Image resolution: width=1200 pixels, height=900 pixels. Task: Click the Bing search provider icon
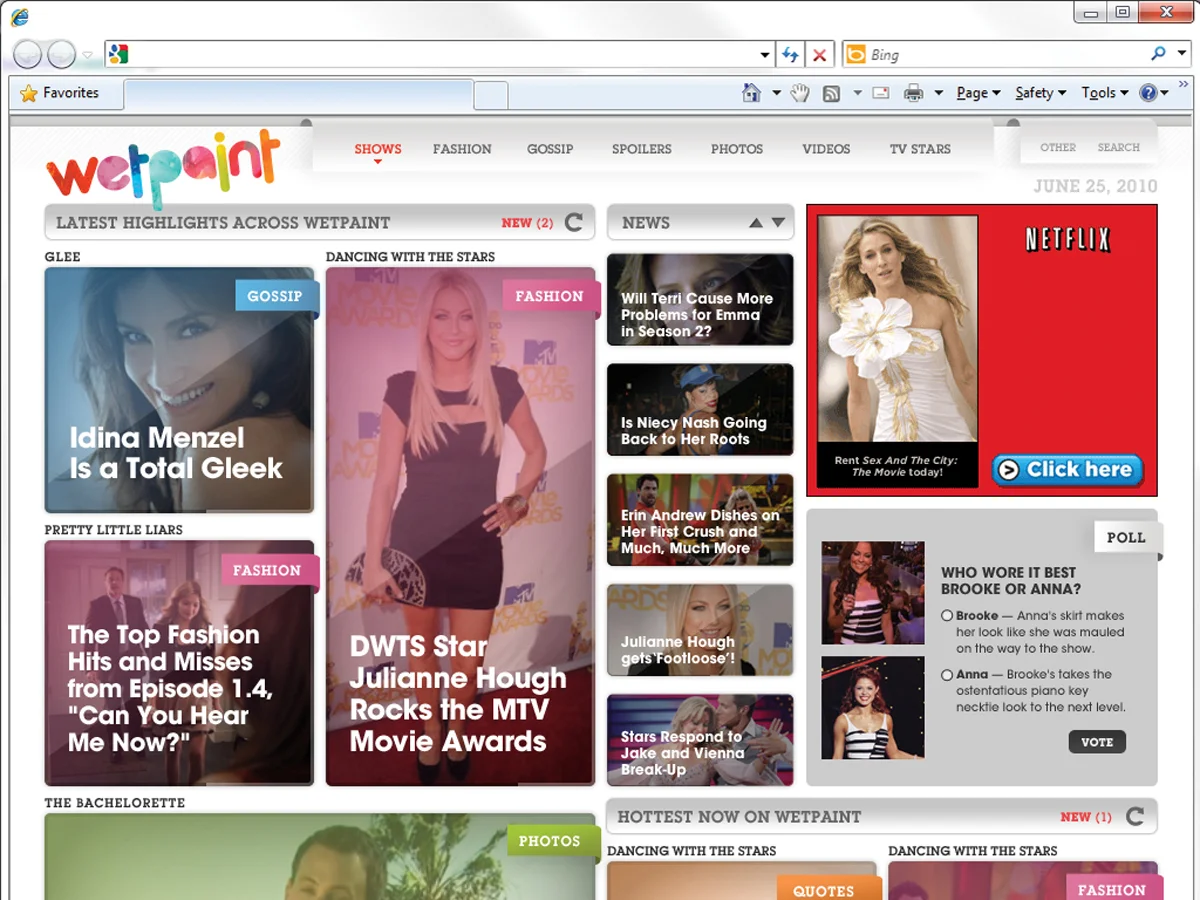point(856,55)
